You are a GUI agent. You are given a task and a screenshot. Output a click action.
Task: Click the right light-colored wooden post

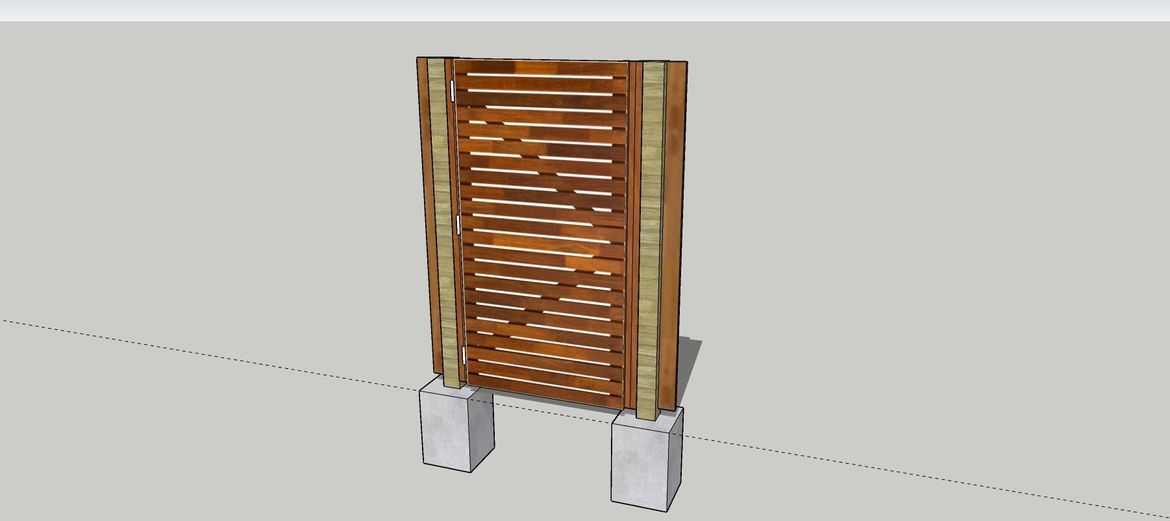coord(654,235)
